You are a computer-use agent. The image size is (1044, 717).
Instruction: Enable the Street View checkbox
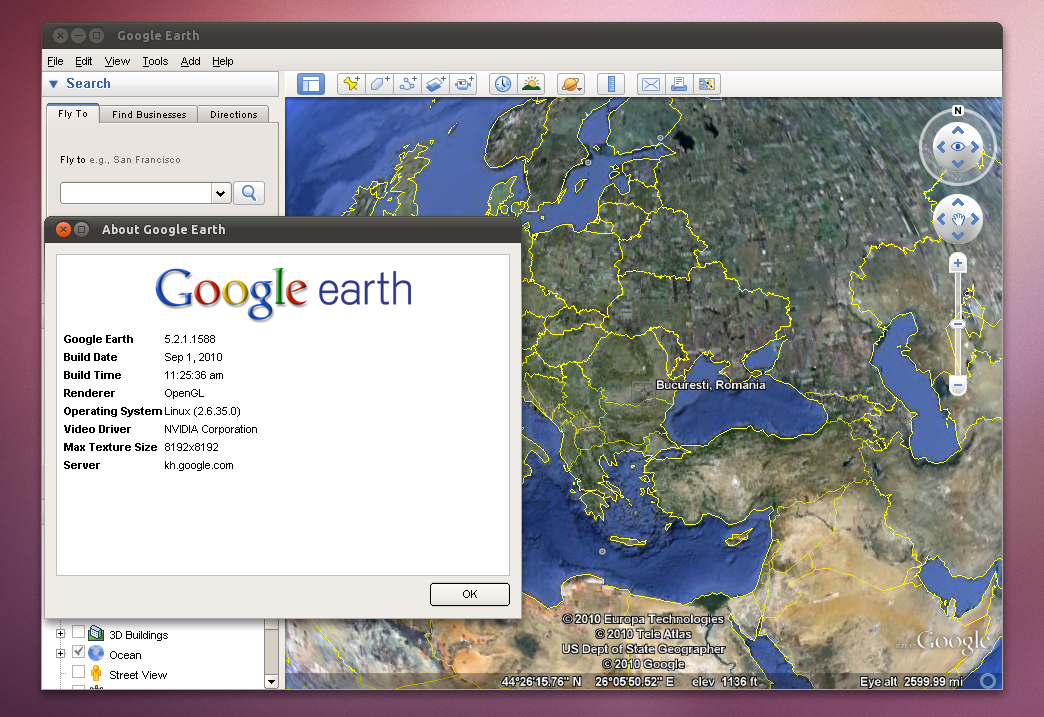[79, 672]
